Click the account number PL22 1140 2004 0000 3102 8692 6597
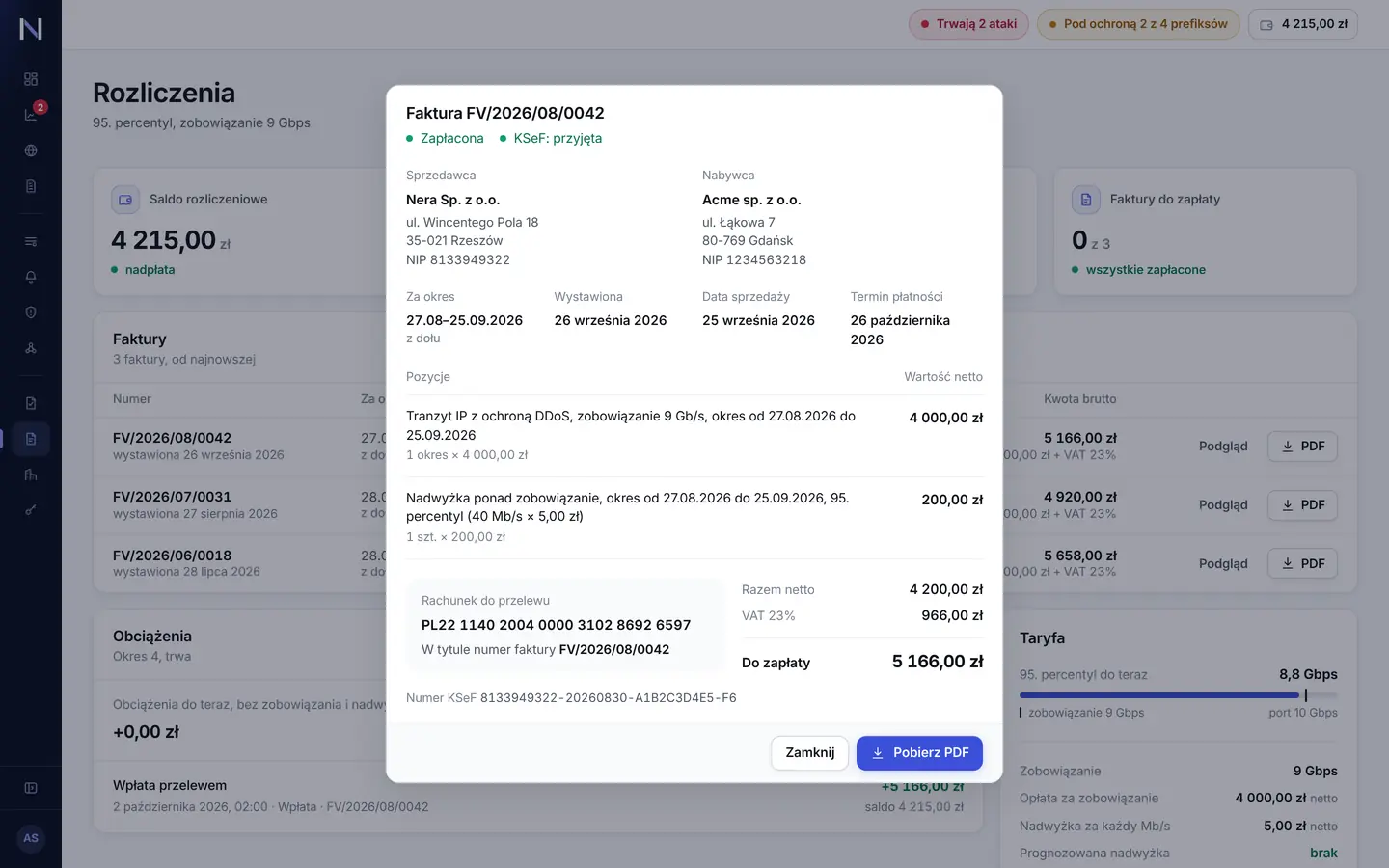1389x868 pixels. (556, 625)
